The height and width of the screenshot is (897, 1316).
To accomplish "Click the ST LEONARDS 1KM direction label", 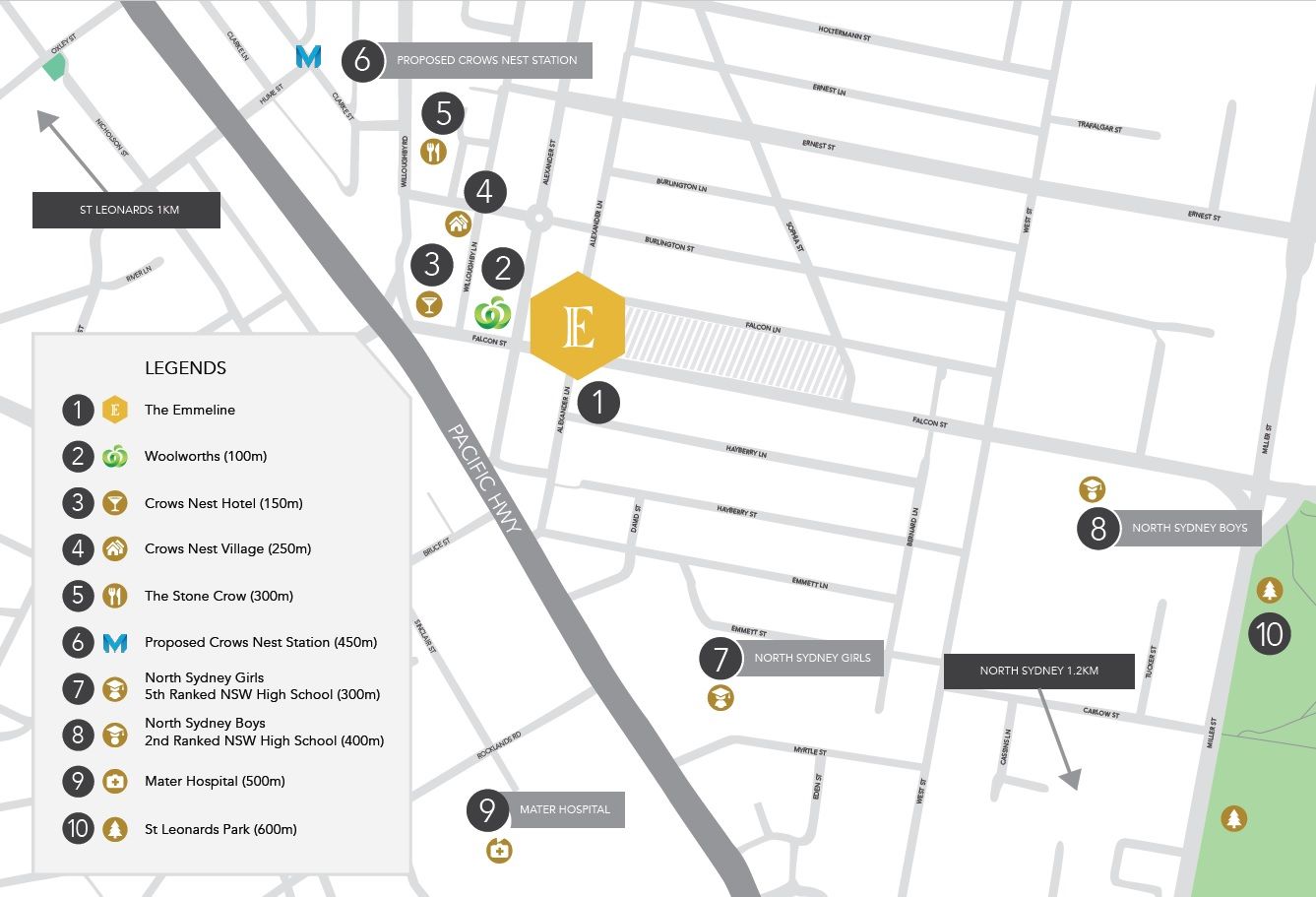I will pyautogui.click(x=127, y=210).
